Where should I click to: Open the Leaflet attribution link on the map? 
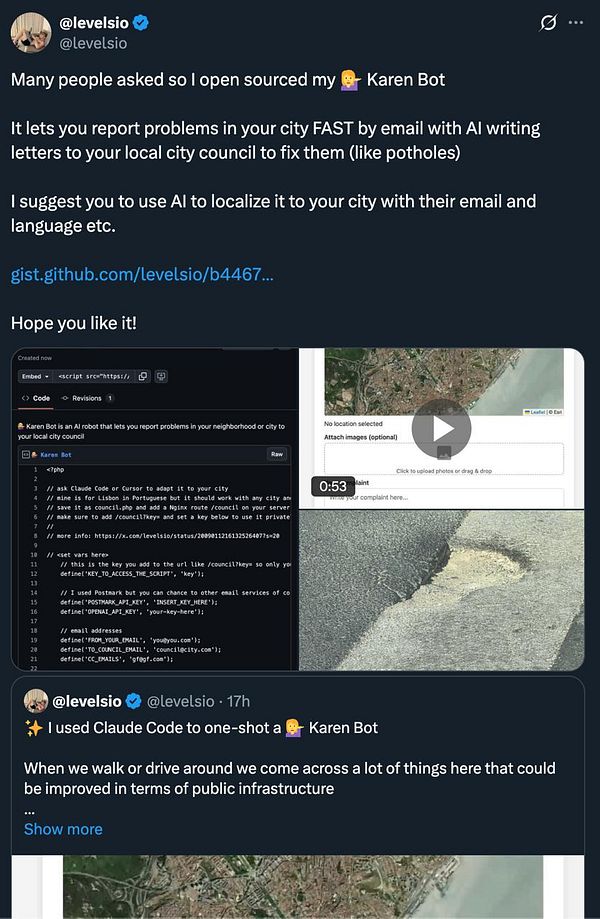(x=536, y=411)
